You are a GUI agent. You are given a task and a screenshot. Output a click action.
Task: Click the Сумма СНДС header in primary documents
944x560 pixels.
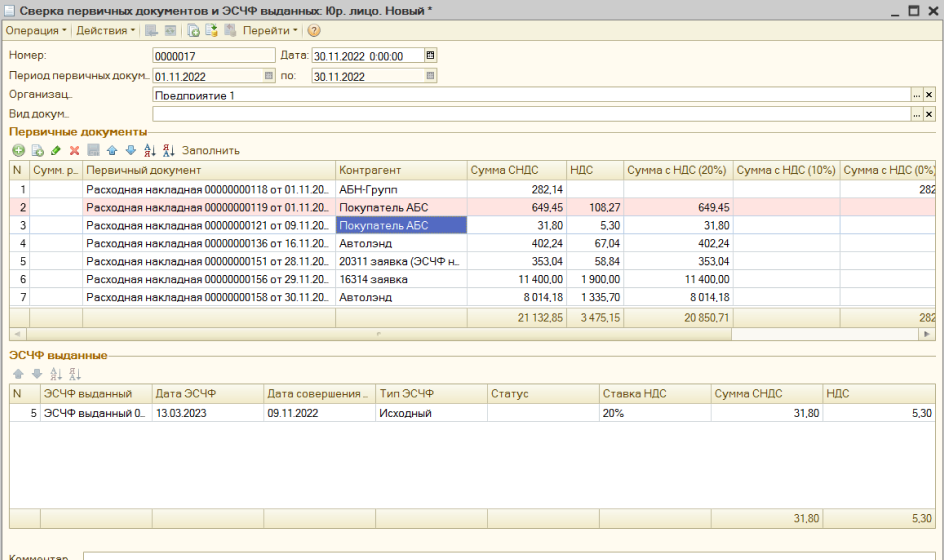(x=517, y=170)
